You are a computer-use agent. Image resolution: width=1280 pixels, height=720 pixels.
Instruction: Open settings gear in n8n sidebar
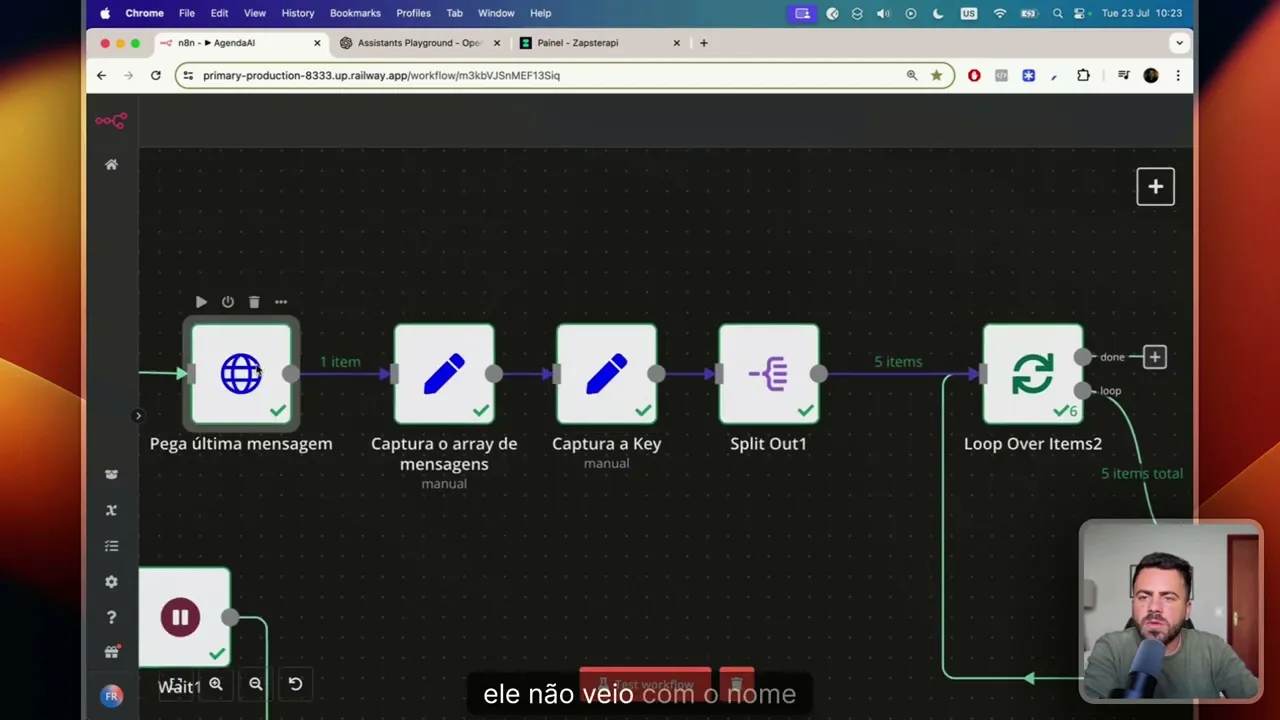tap(111, 582)
